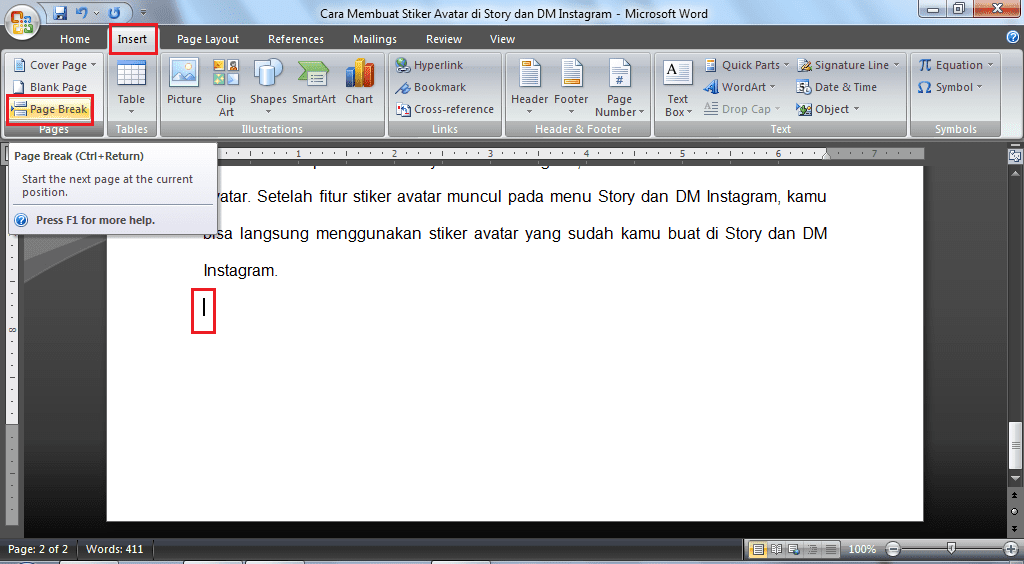Open the Clip Art pane

(x=226, y=88)
